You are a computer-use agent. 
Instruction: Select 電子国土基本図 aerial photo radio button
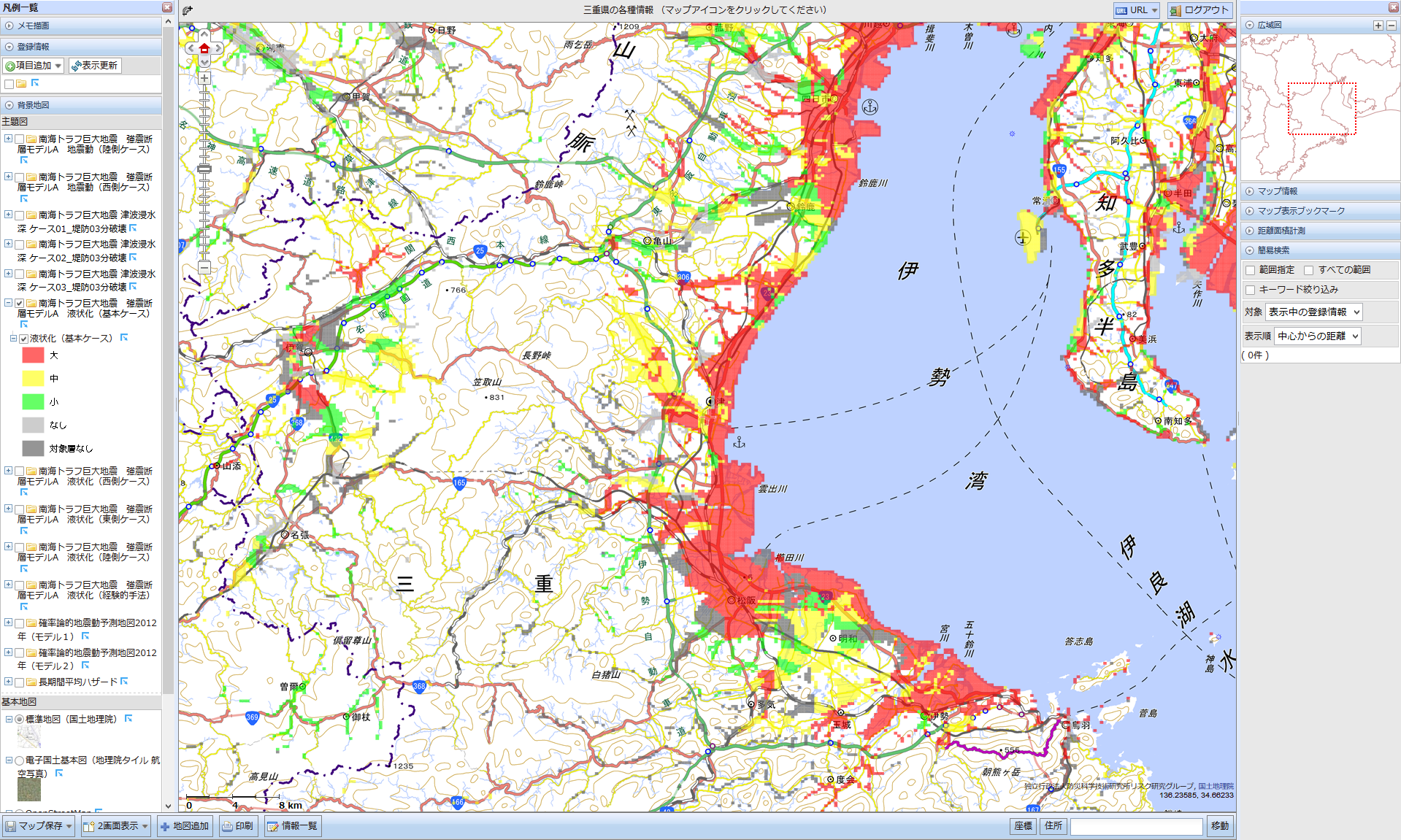20,760
